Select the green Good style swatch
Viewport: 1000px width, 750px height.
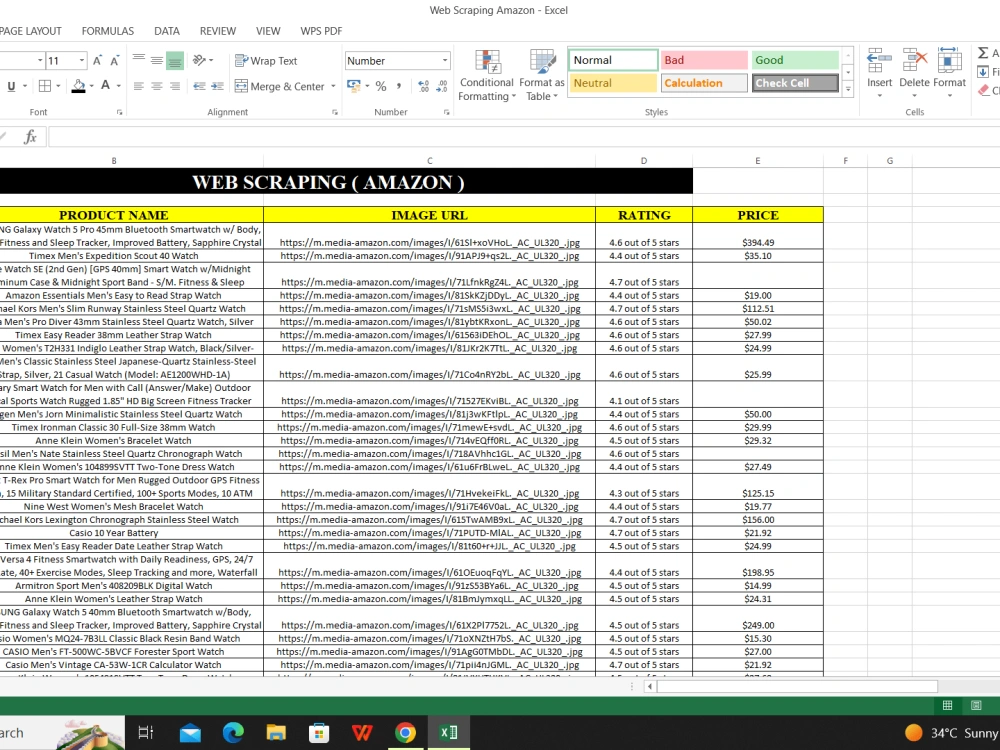tap(795, 60)
